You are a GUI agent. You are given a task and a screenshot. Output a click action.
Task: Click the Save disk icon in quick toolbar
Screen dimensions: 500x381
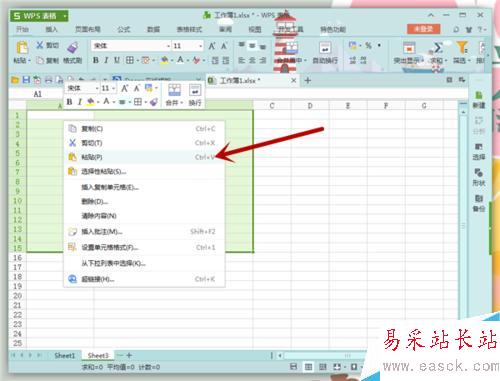coord(26,80)
